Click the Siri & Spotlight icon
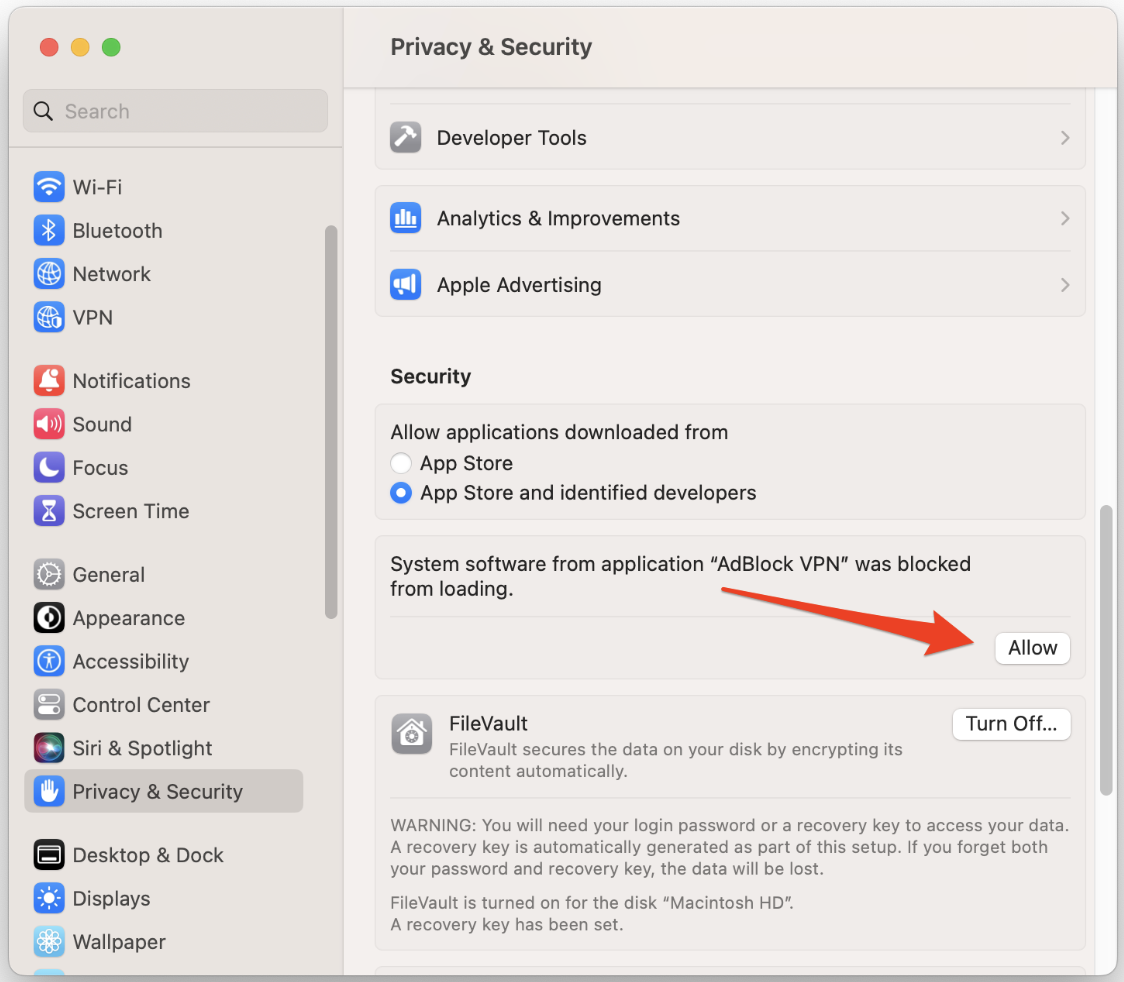Viewport: 1124px width, 982px height. click(x=48, y=748)
